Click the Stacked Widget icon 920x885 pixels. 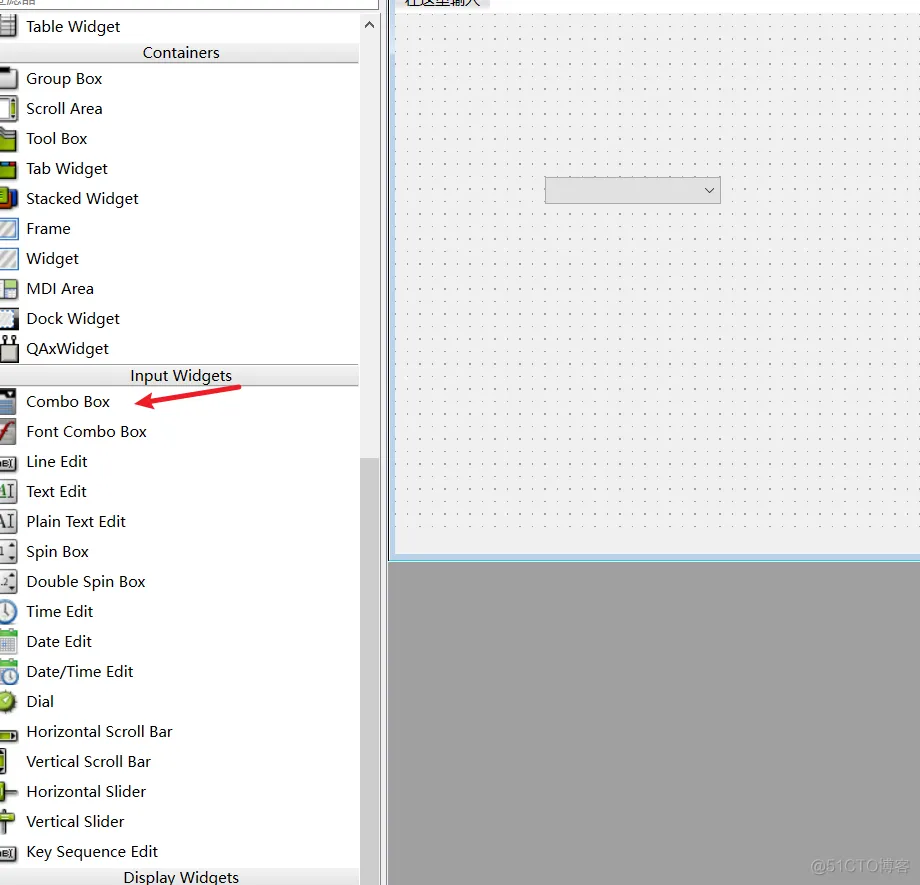click(8, 199)
